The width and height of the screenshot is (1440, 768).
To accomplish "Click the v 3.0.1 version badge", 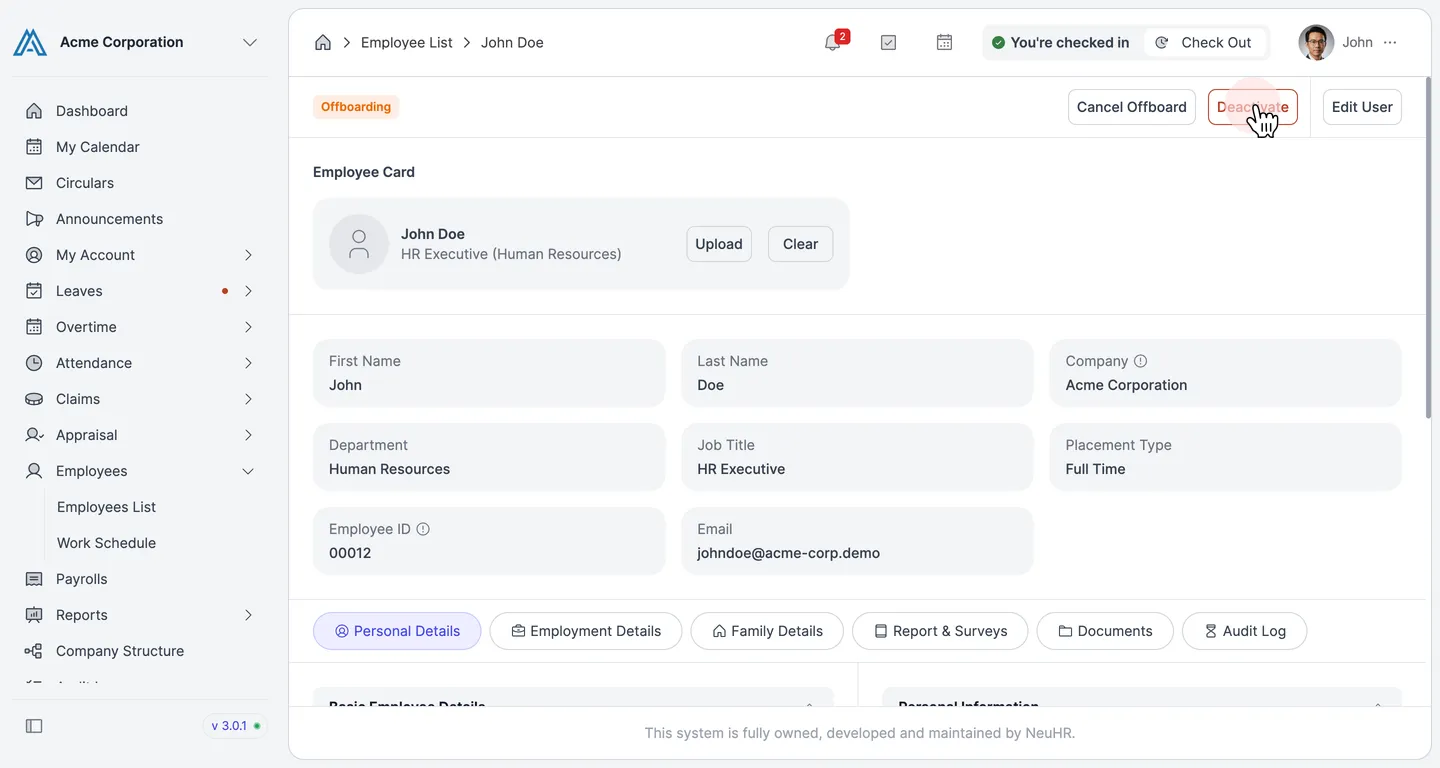I will coord(235,726).
